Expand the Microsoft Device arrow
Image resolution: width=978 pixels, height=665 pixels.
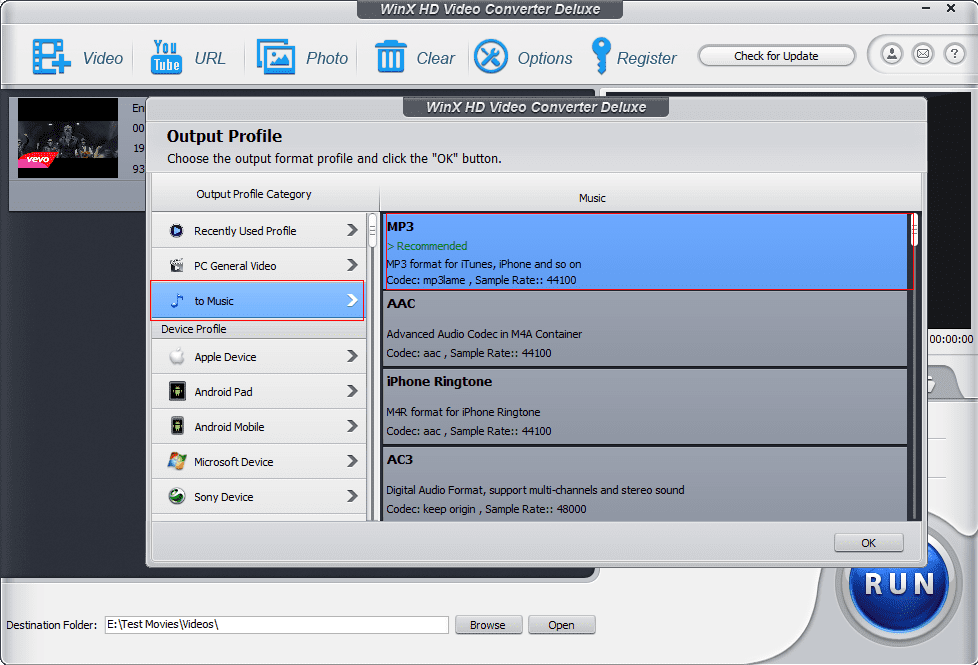(352, 461)
